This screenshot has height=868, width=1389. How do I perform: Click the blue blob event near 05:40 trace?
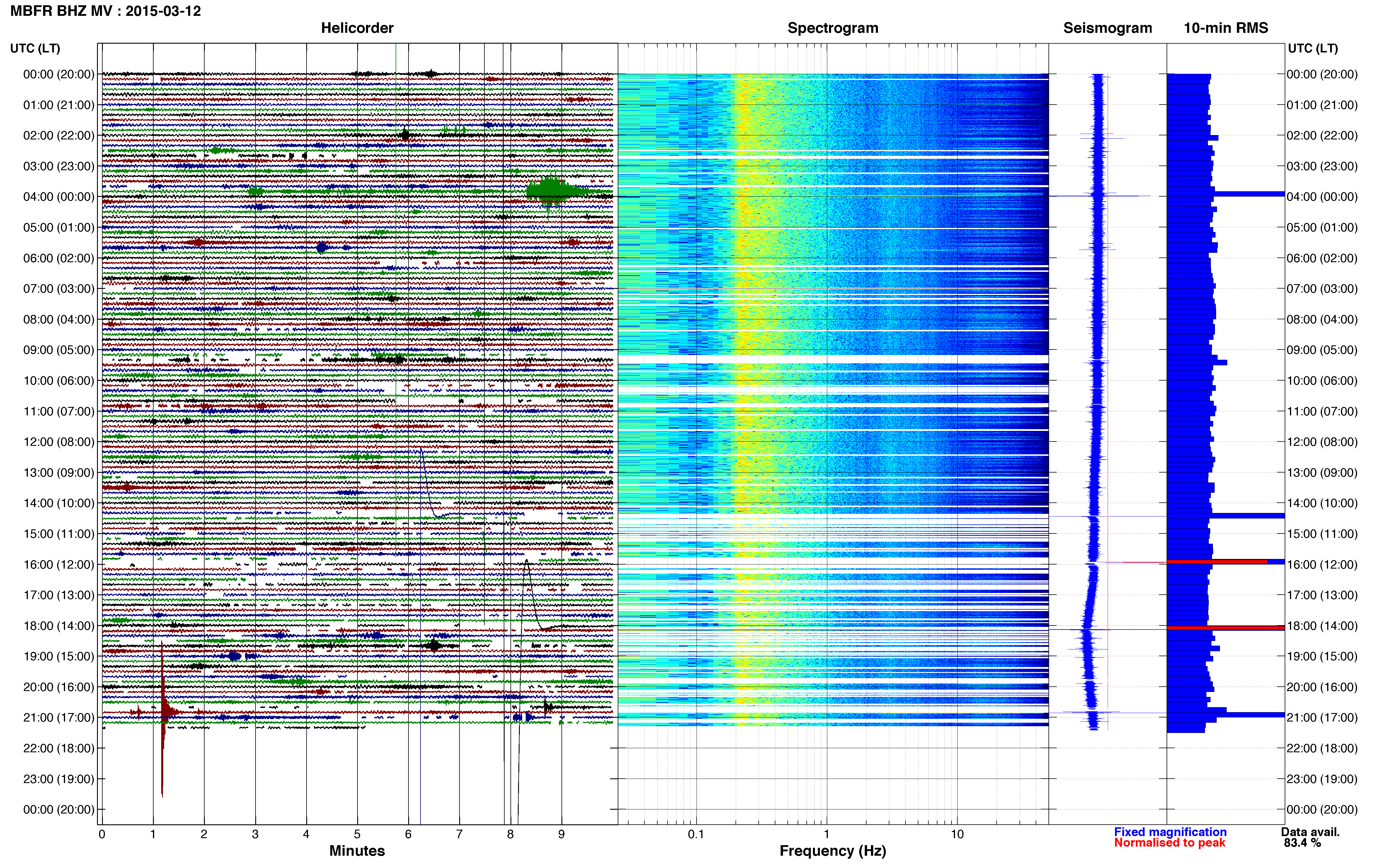pyautogui.click(x=321, y=248)
